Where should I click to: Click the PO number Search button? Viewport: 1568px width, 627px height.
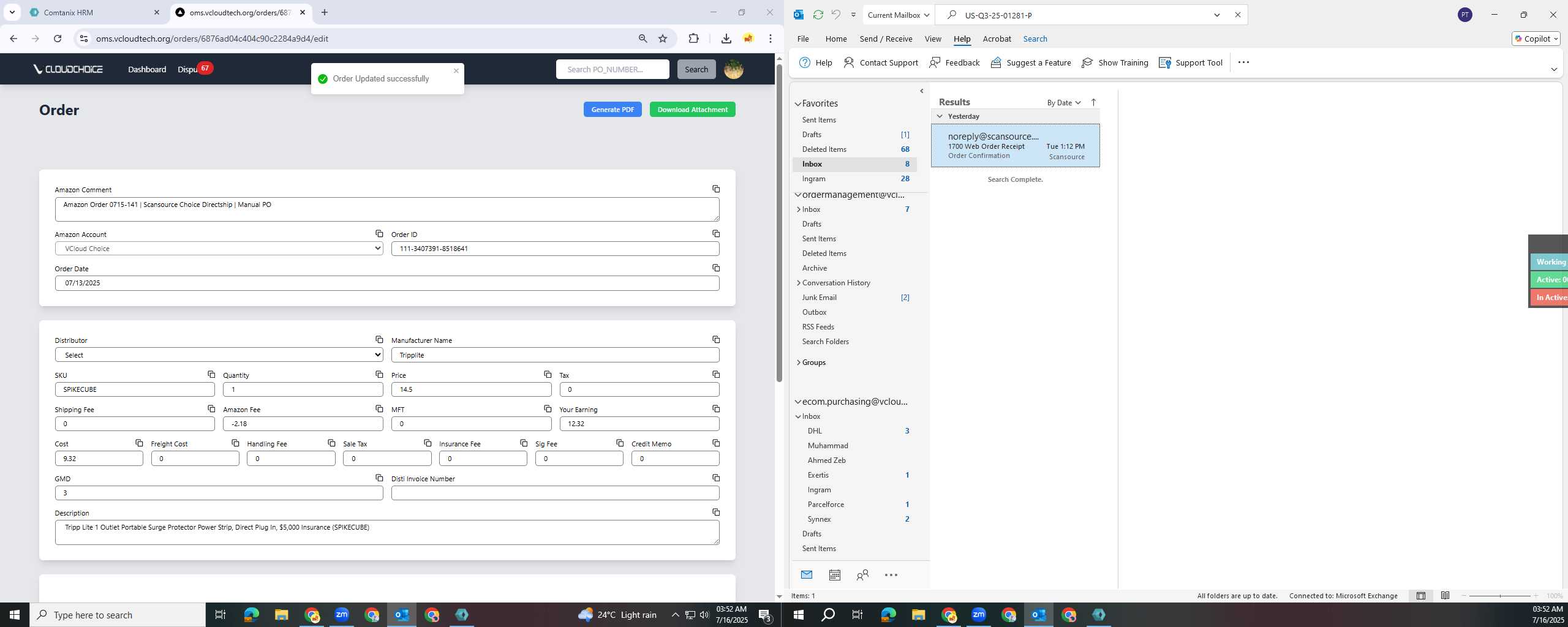[696, 69]
